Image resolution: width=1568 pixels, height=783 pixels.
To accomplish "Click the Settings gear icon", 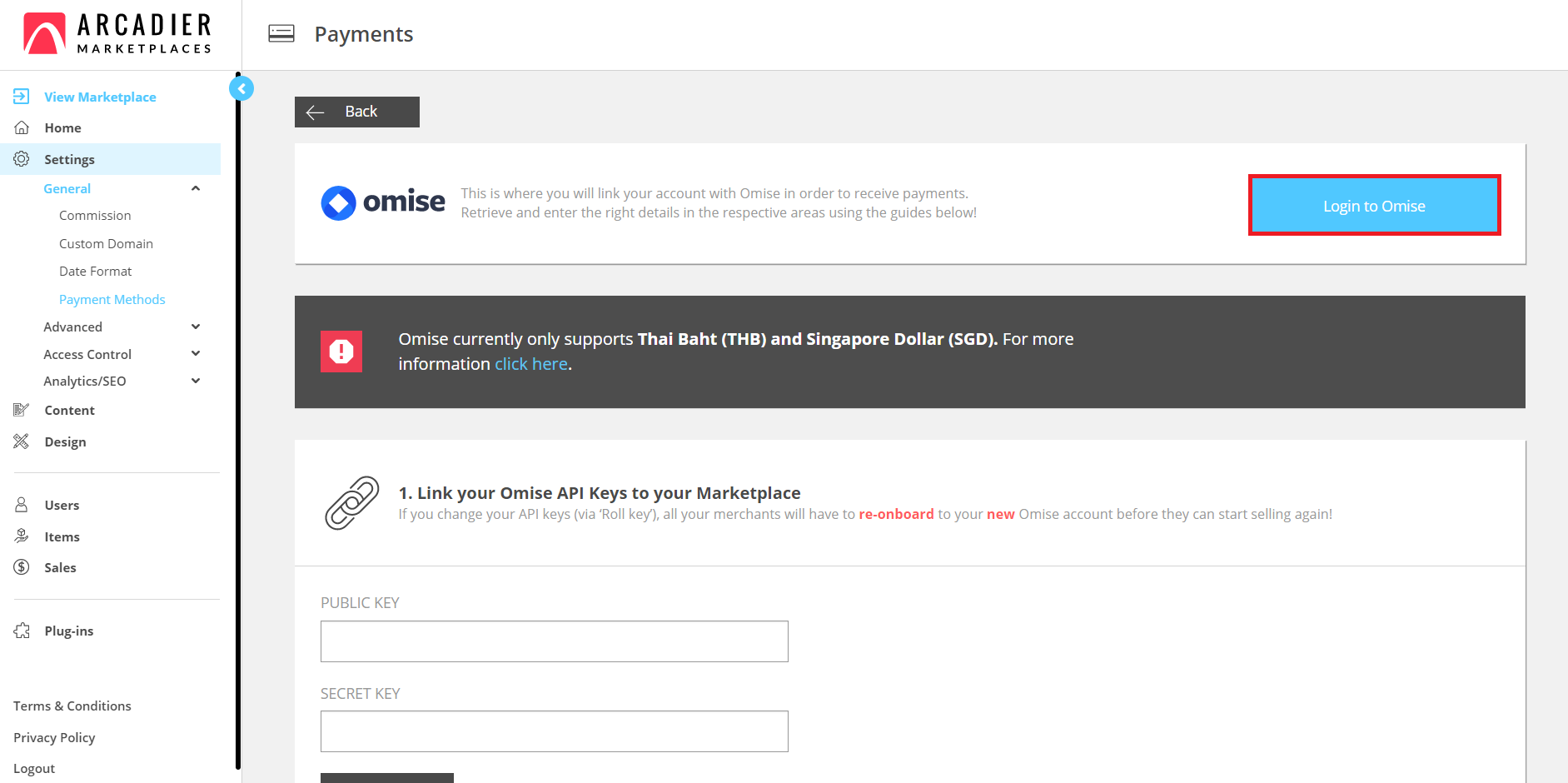I will coord(22,159).
